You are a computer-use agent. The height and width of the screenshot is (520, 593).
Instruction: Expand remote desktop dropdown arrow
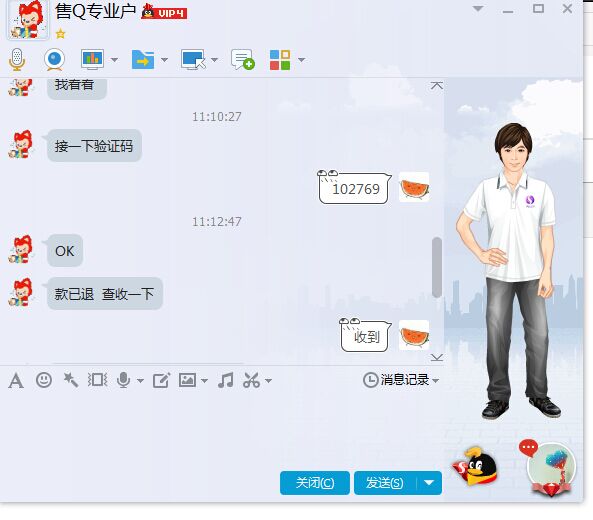tap(214, 60)
